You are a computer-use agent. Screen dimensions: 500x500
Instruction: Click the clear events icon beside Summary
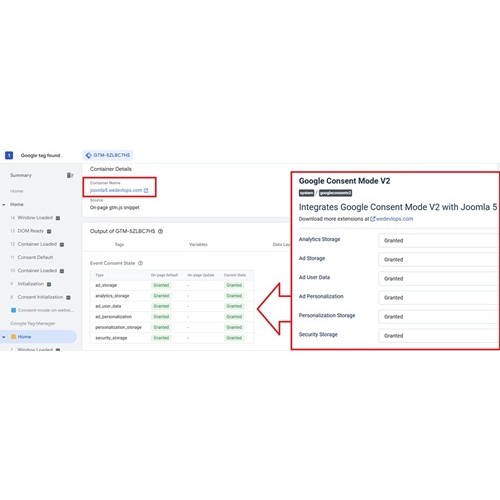(70, 175)
